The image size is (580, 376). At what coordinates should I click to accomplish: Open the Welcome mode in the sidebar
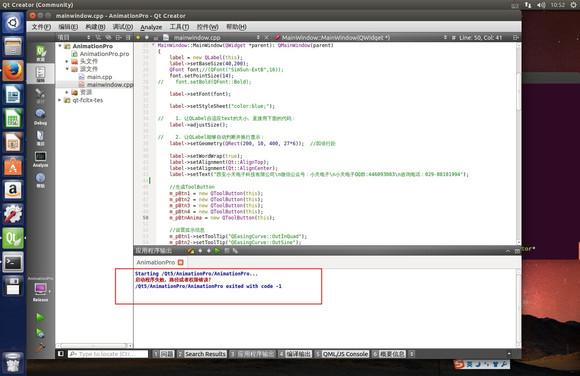coord(40,53)
